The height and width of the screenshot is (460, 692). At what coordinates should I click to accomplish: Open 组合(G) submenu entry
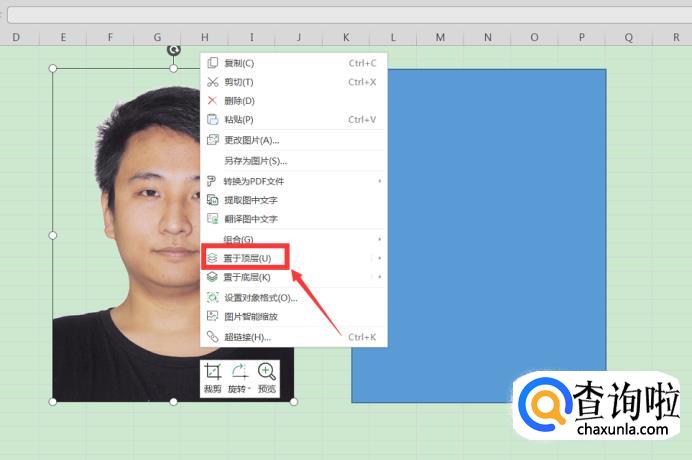pos(293,239)
